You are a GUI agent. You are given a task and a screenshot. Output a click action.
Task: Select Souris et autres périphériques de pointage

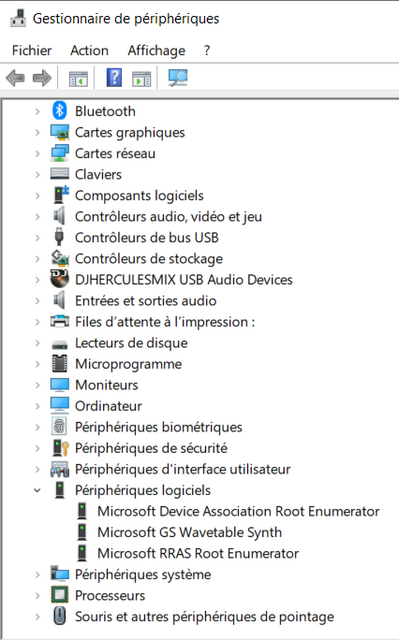point(204,616)
